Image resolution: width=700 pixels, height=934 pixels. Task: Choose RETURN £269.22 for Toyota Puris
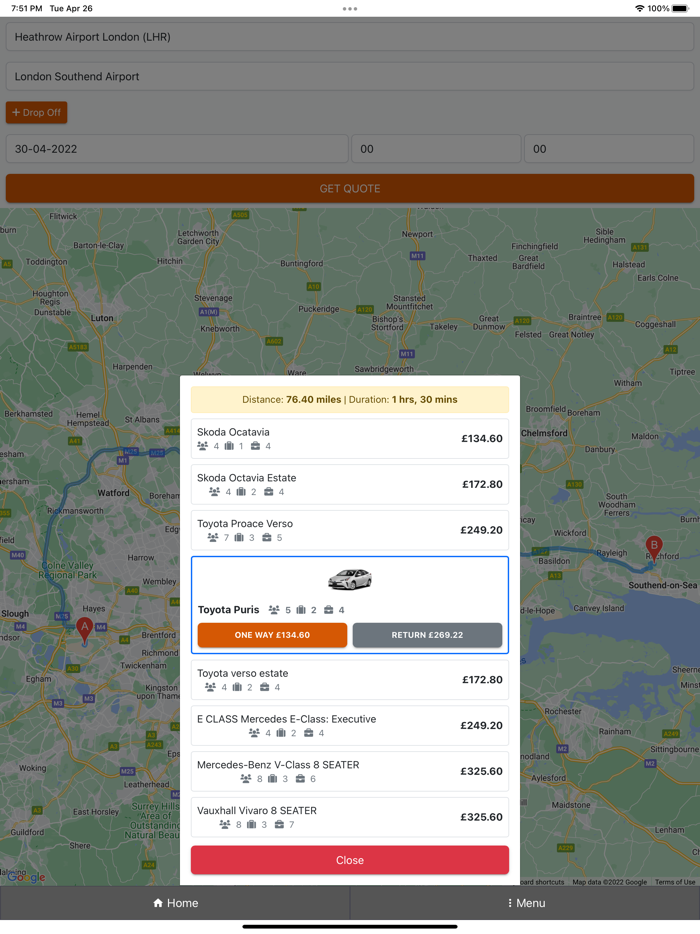[x=427, y=635]
